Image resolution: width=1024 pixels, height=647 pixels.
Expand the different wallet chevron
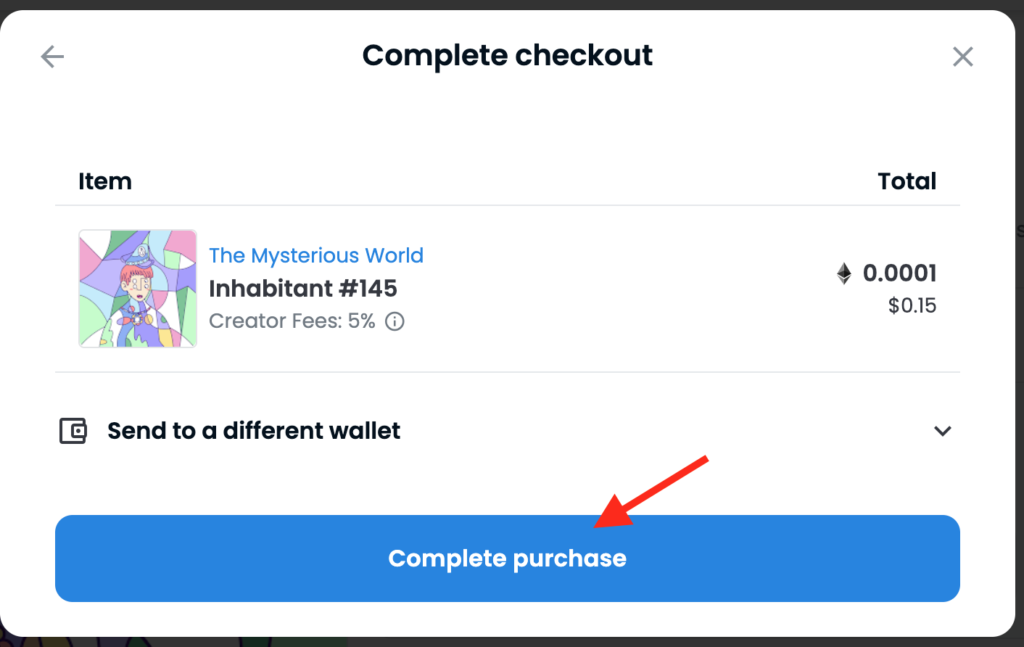click(x=942, y=431)
